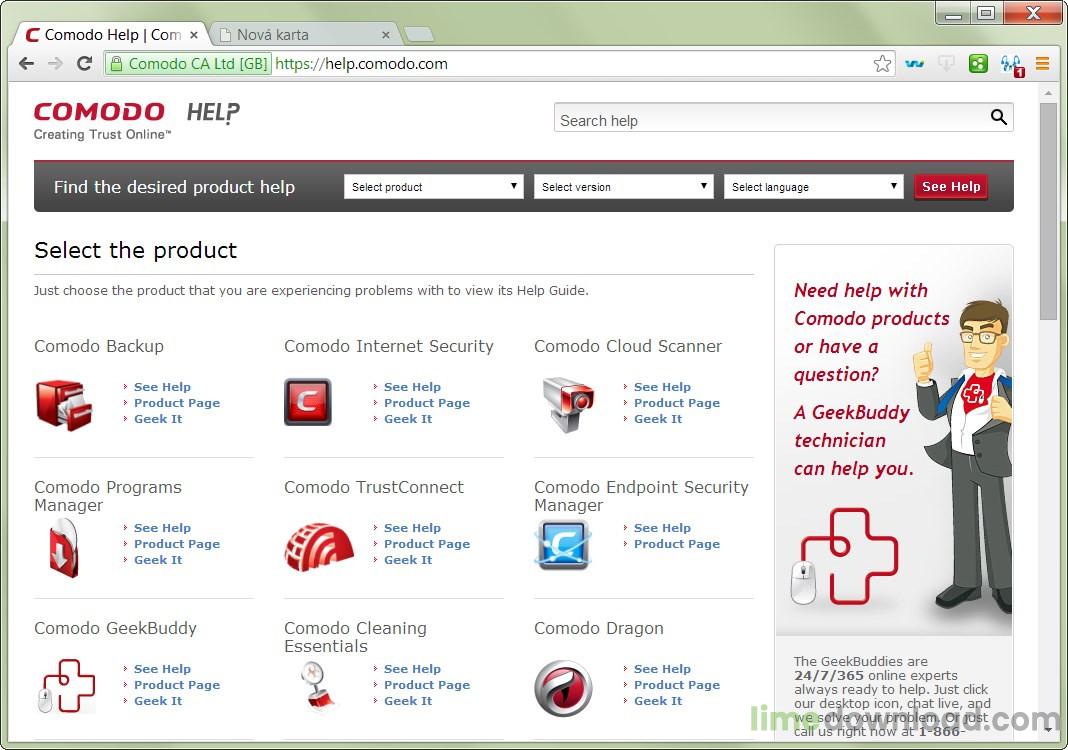Expand the Select product dropdown
The height and width of the screenshot is (750, 1068).
434,187
